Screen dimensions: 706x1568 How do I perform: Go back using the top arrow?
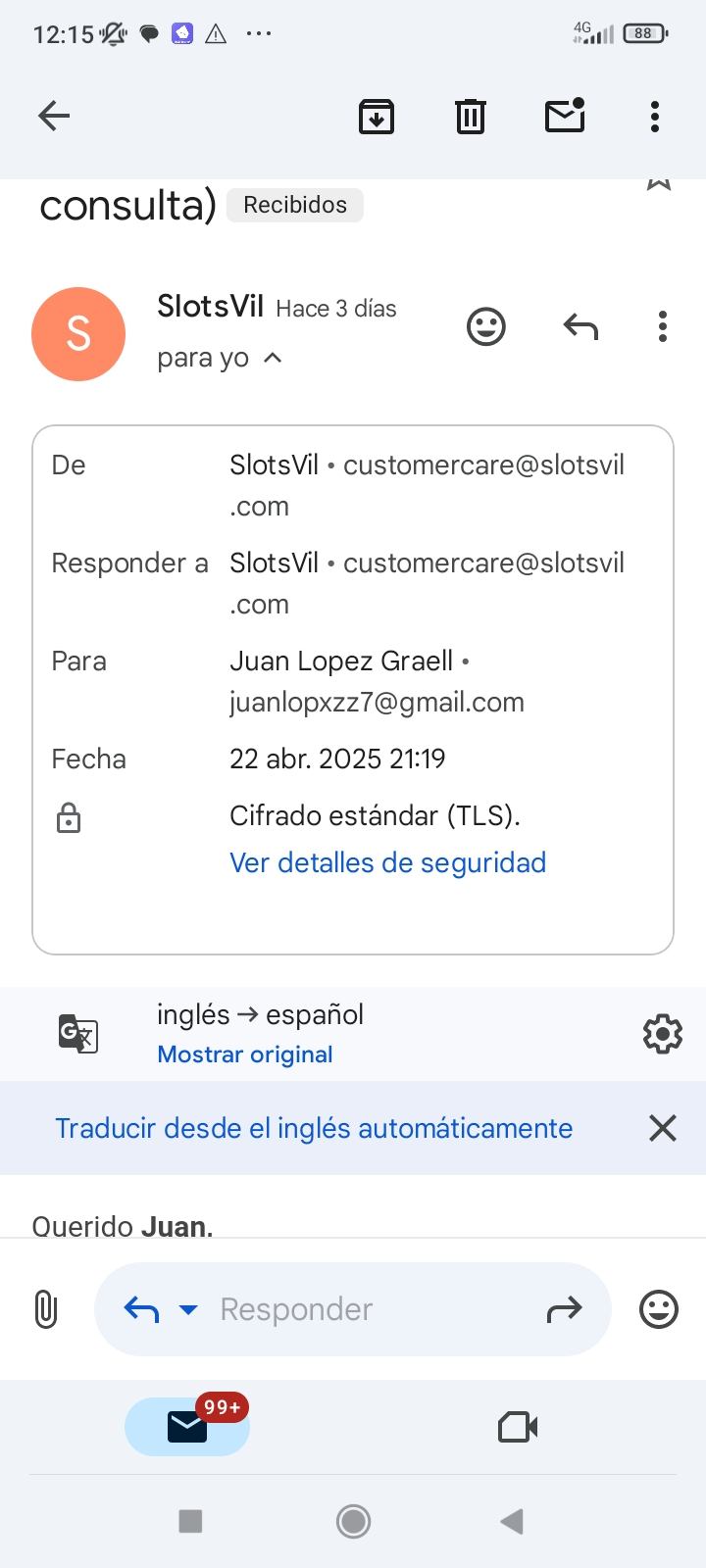click(x=54, y=117)
